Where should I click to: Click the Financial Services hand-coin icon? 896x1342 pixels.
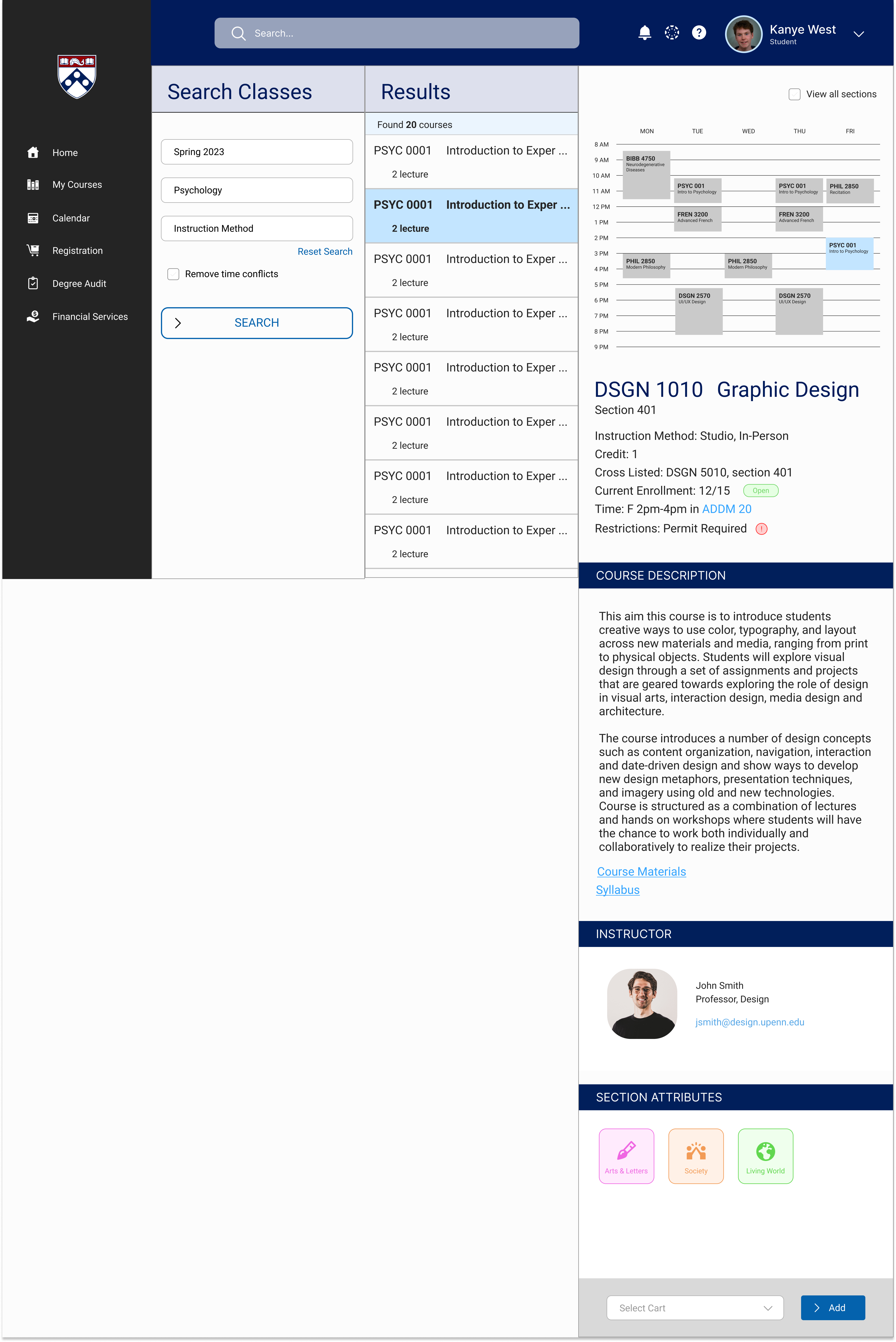pos(33,317)
